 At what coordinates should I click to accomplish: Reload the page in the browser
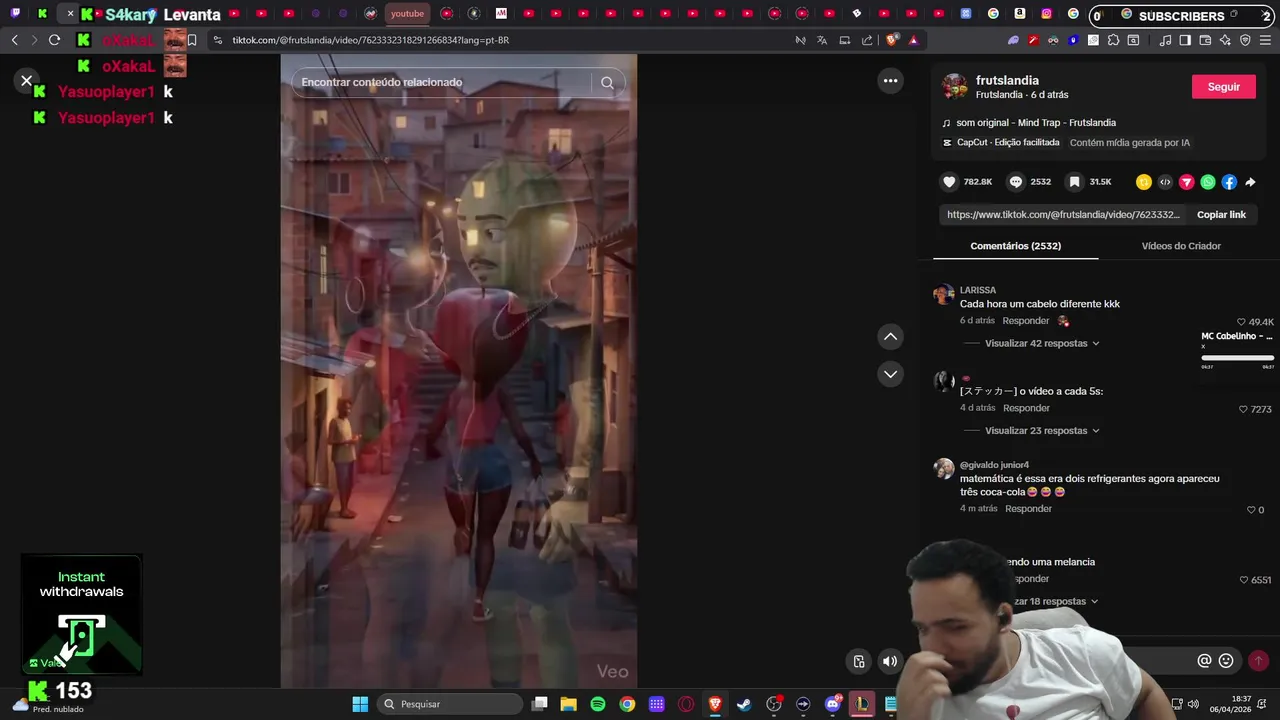54,40
